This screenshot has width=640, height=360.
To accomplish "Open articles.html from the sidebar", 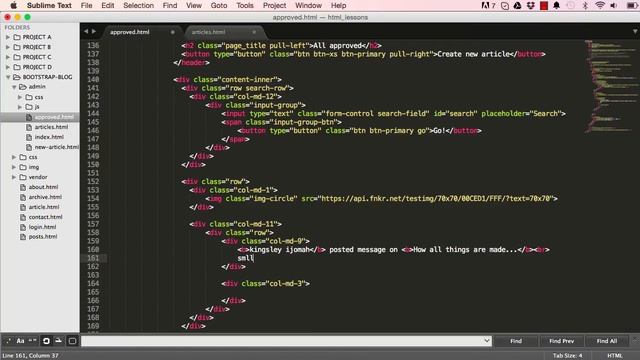I will (x=51, y=127).
